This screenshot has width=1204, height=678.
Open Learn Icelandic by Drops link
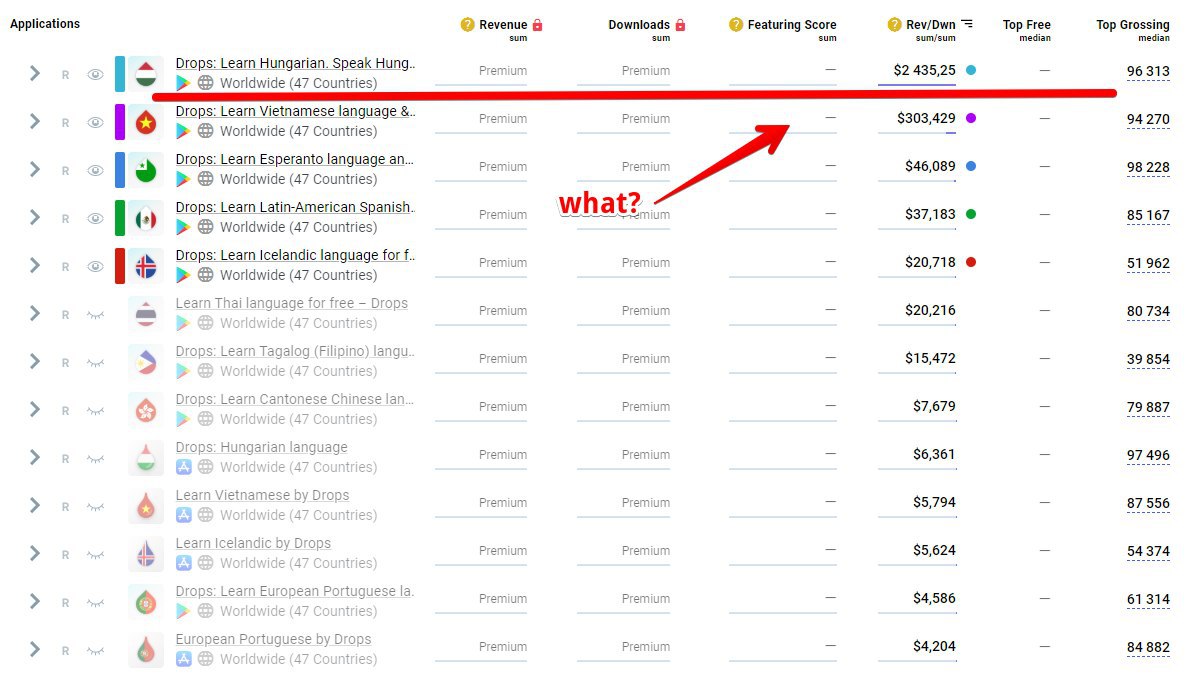click(x=253, y=543)
